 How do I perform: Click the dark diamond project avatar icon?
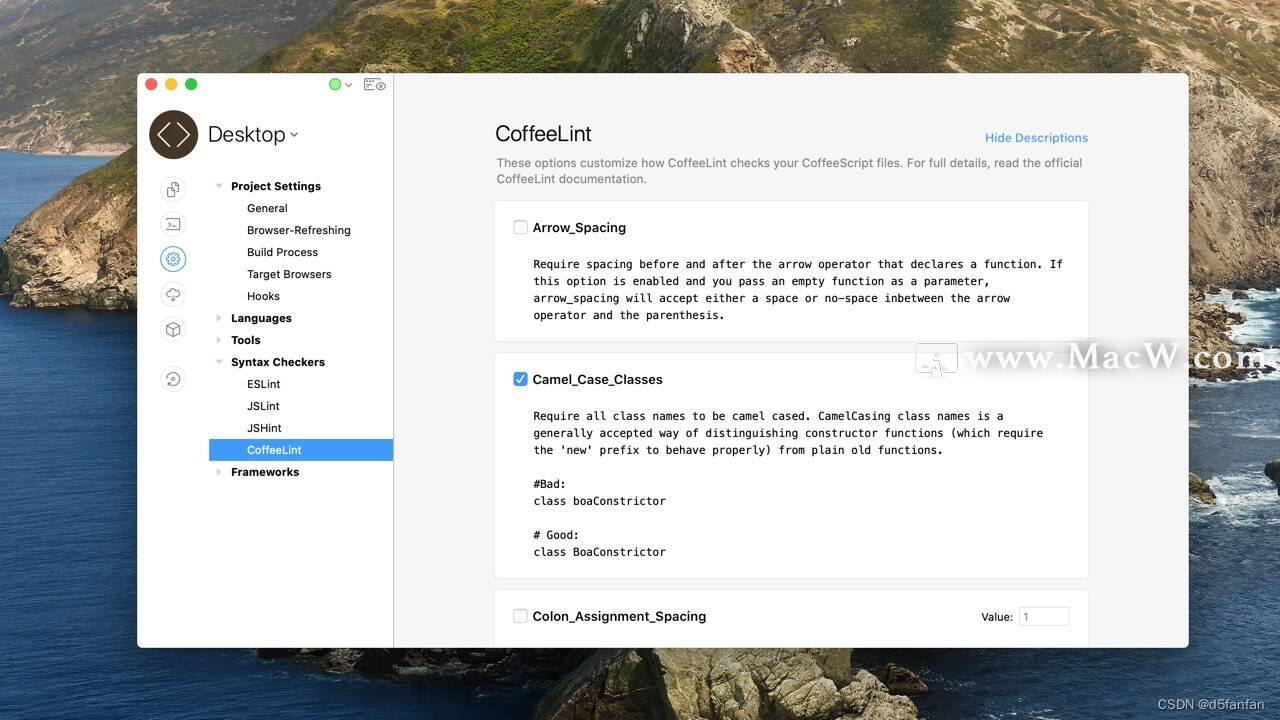tap(173, 134)
